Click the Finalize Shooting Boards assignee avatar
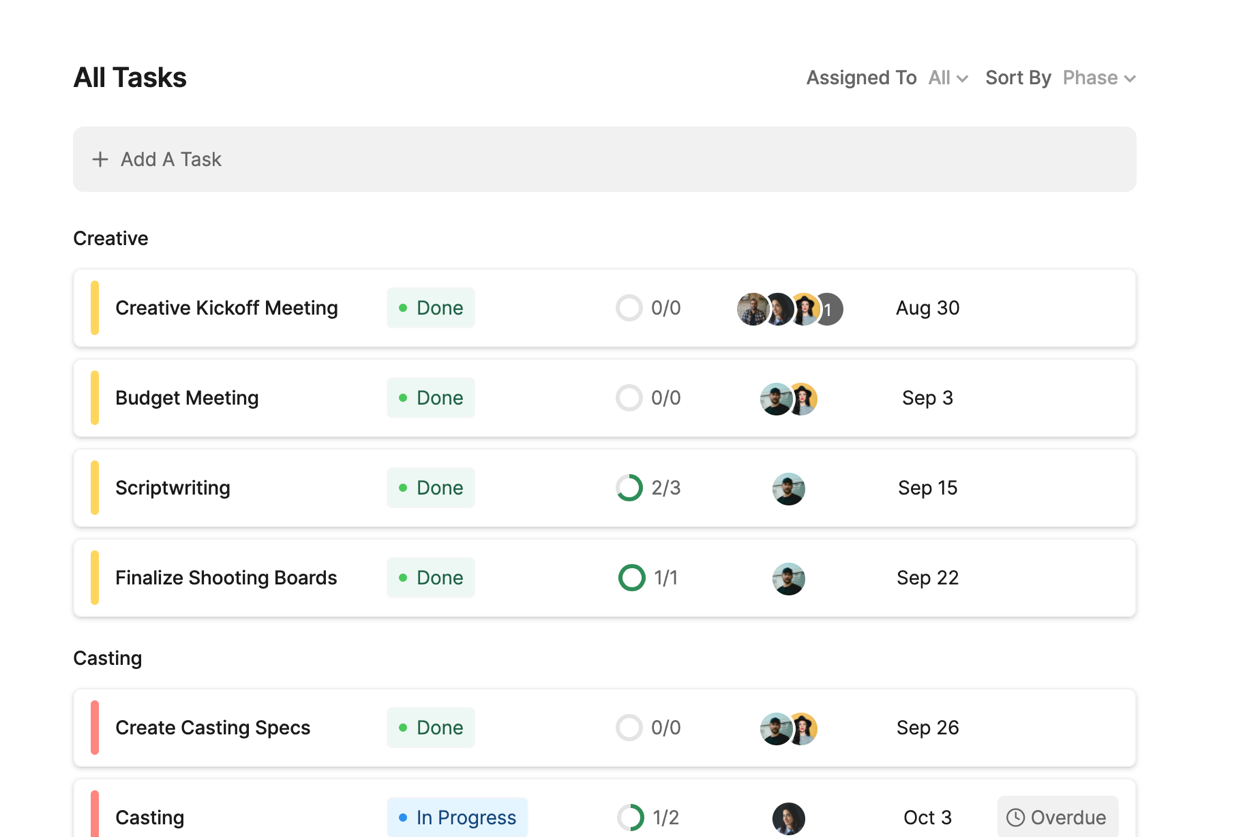Screen dimensions: 1235x837 788,578
